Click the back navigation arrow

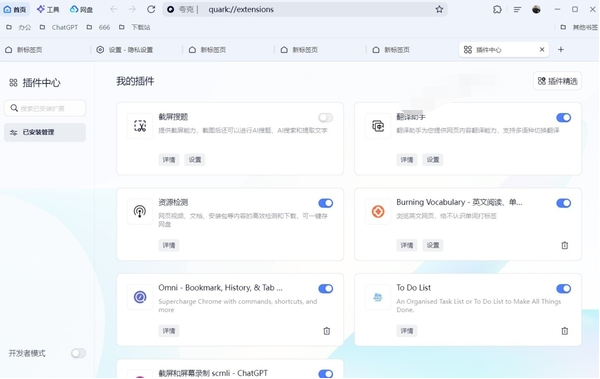click(114, 9)
